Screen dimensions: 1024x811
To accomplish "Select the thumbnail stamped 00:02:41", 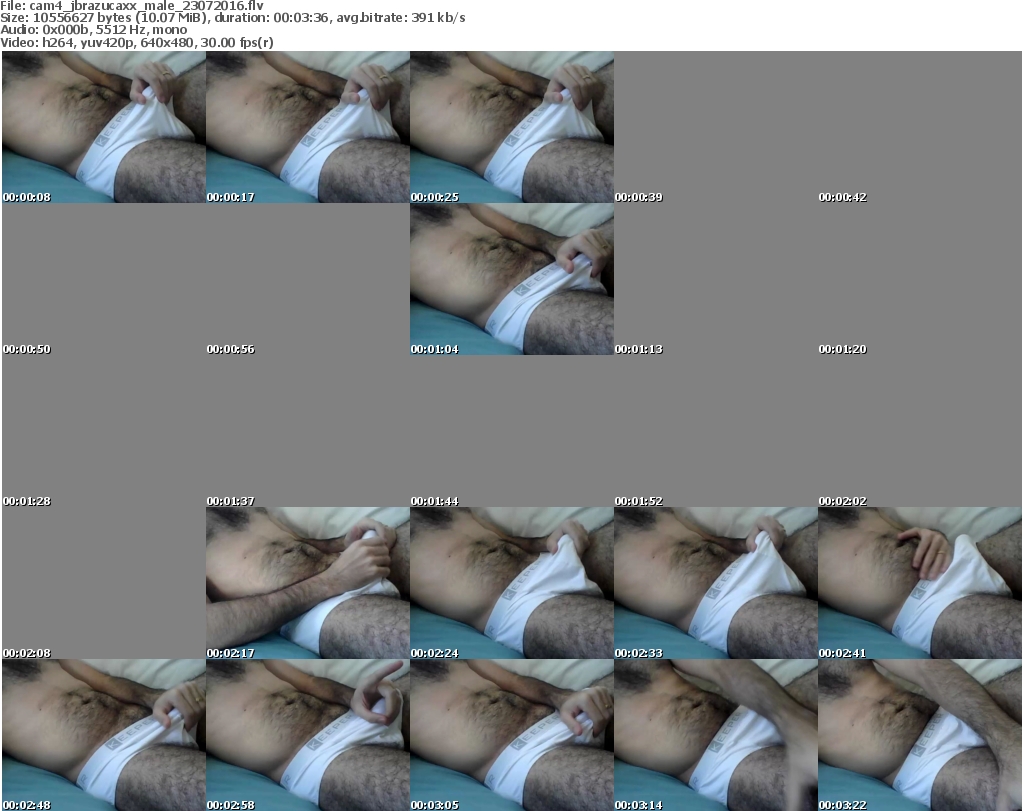I will tap(920, 583).
